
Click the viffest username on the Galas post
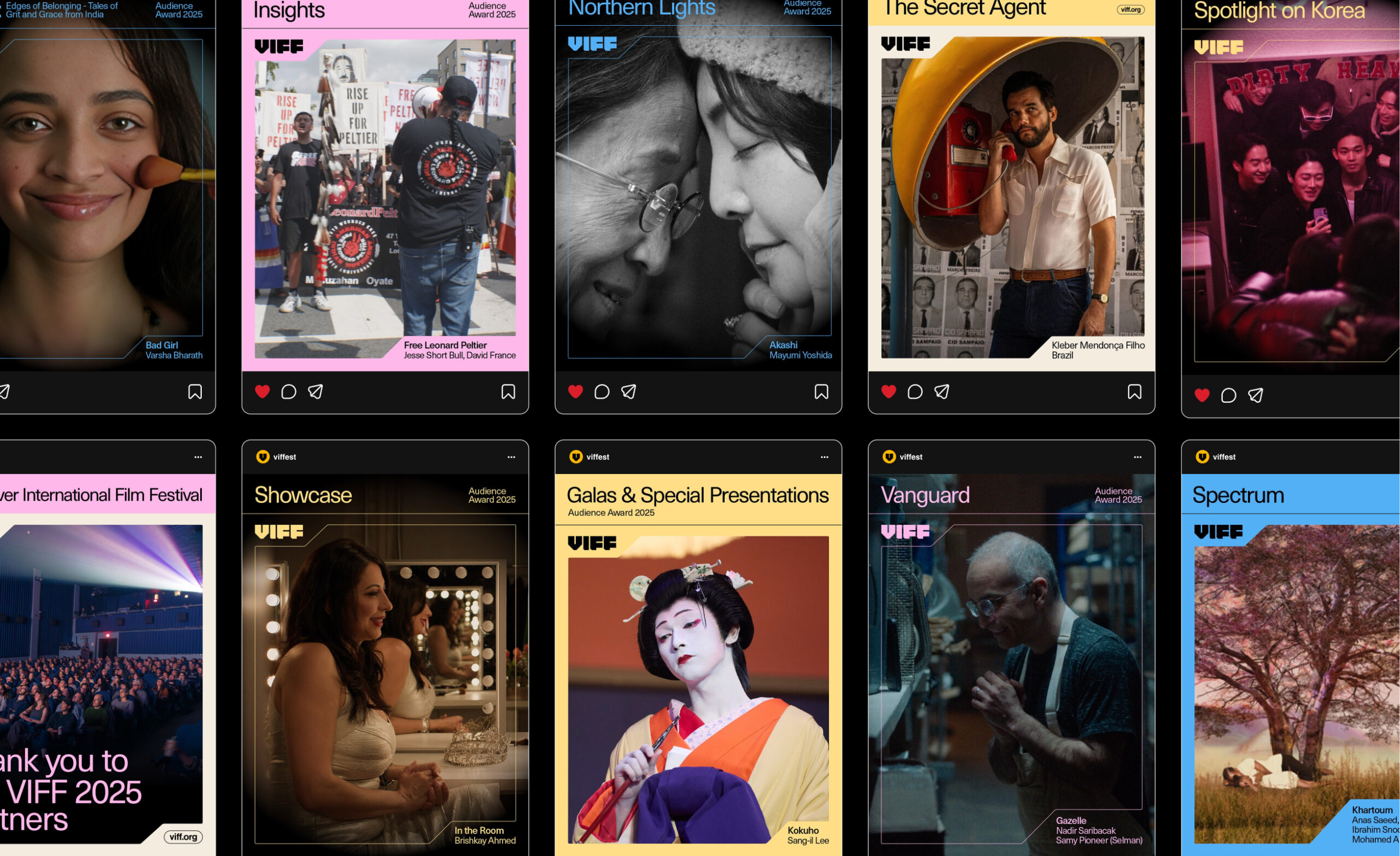pos(598,456)
